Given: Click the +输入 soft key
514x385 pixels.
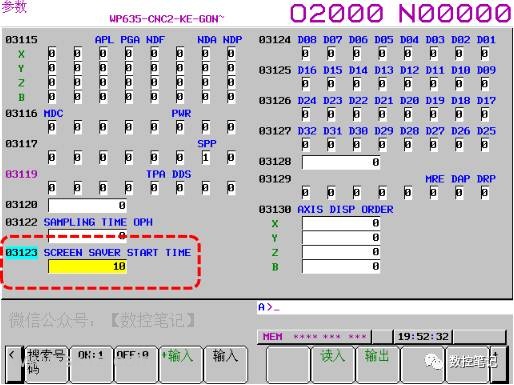Looking at the screenshot, I should 181,364.
